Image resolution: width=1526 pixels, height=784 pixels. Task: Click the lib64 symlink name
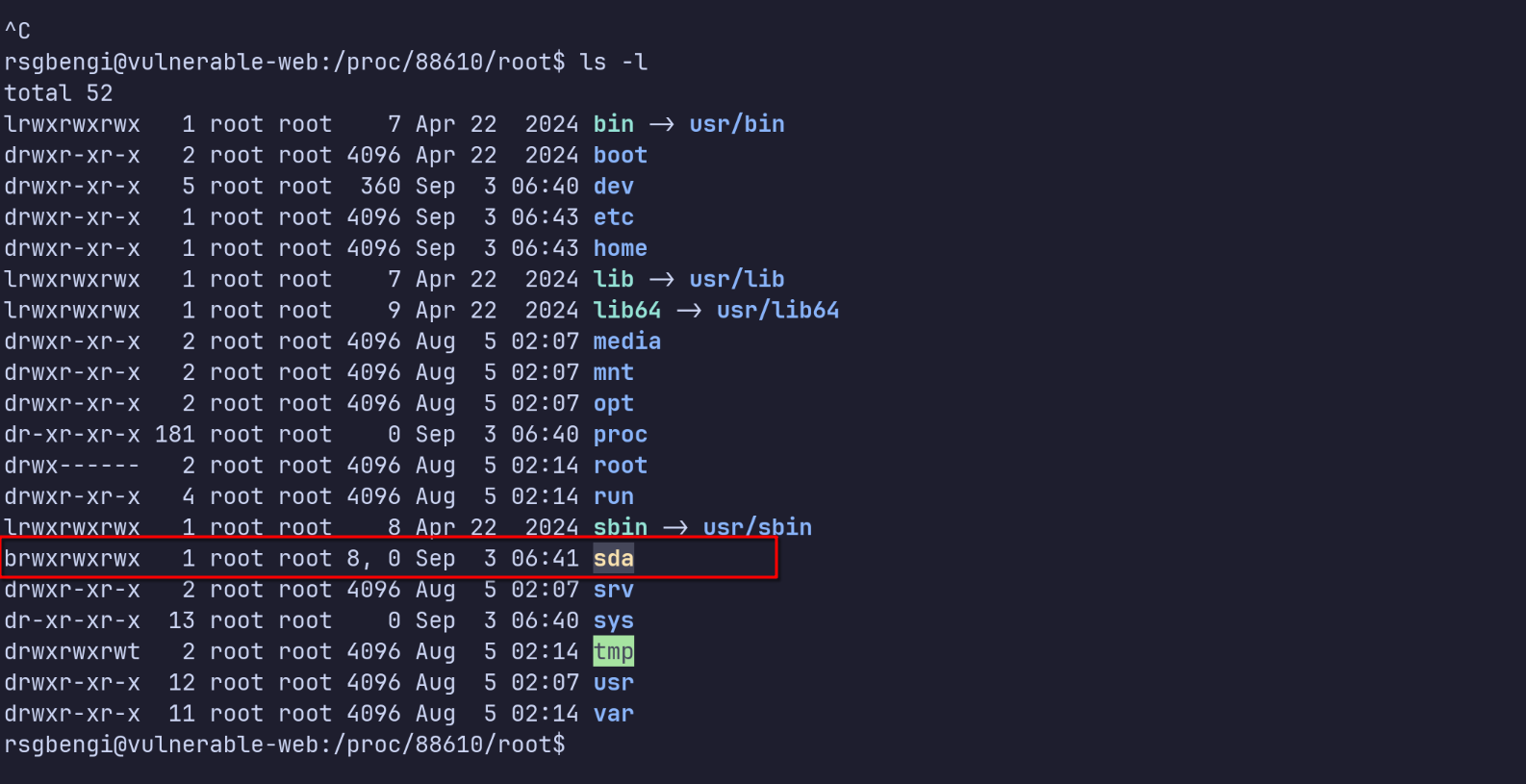pos(626,311)
